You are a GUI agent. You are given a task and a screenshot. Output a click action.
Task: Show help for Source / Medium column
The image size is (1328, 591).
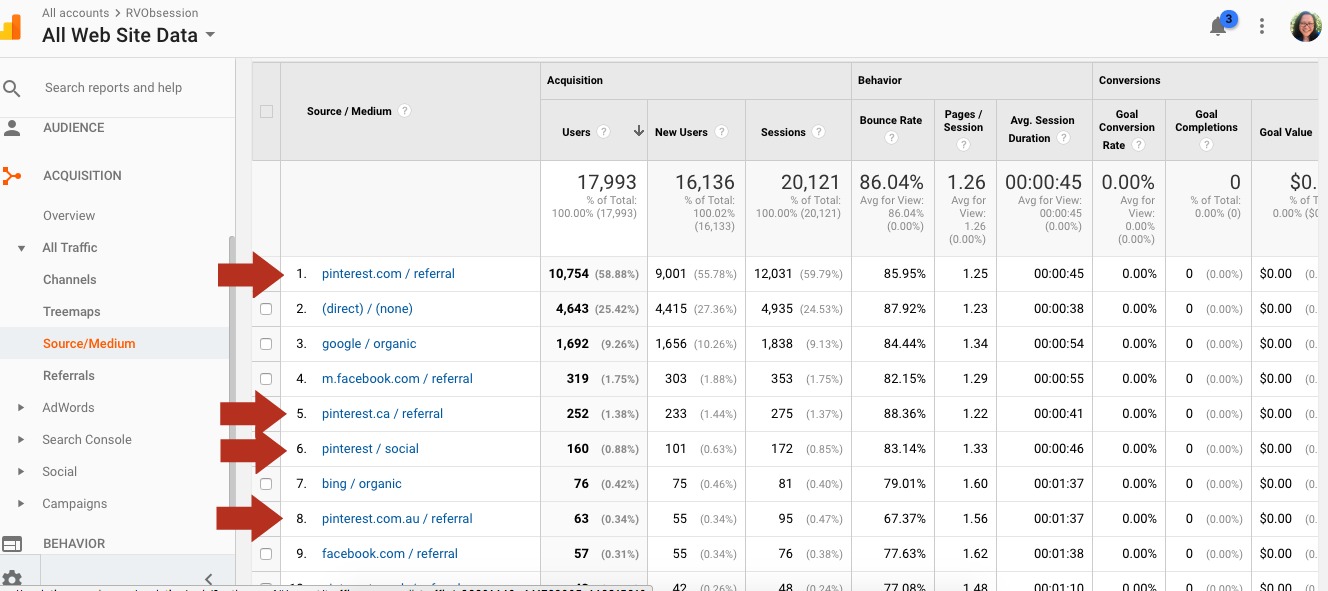tap(404, 111)
